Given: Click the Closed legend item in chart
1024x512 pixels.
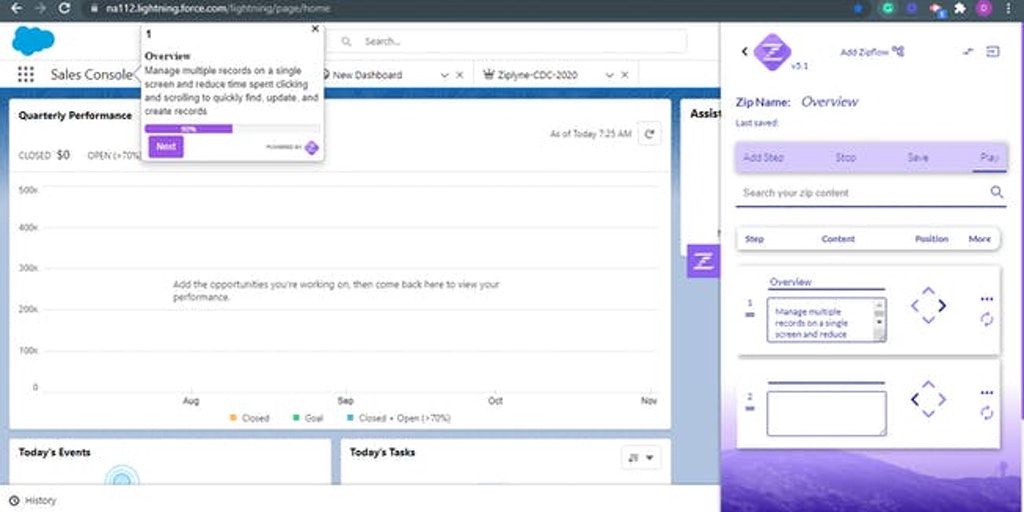Looking at the screenshot, I should (x=249, y=418).
